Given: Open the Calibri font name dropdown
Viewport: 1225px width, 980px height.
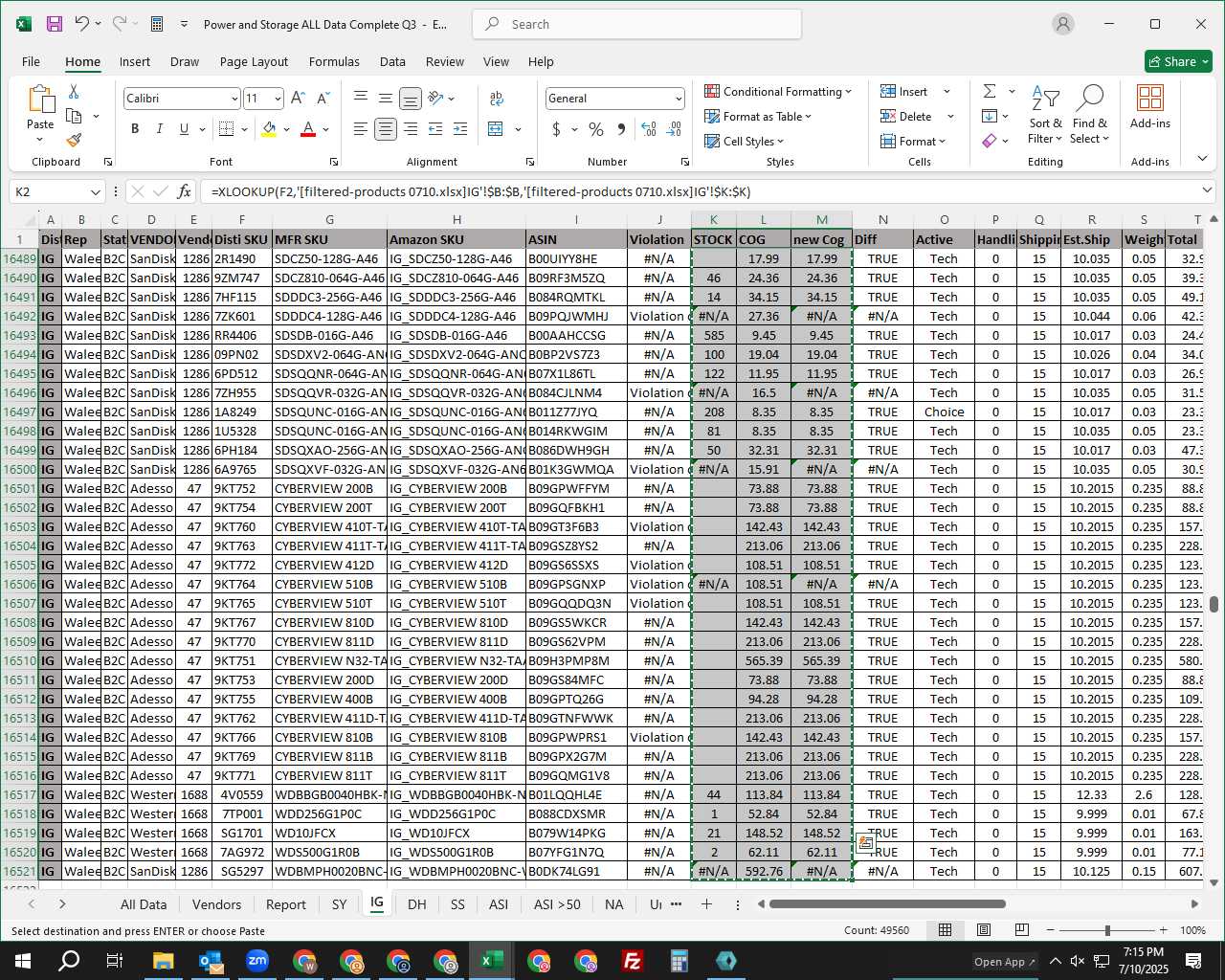Looking at the screenshot, I should point(234,99).
